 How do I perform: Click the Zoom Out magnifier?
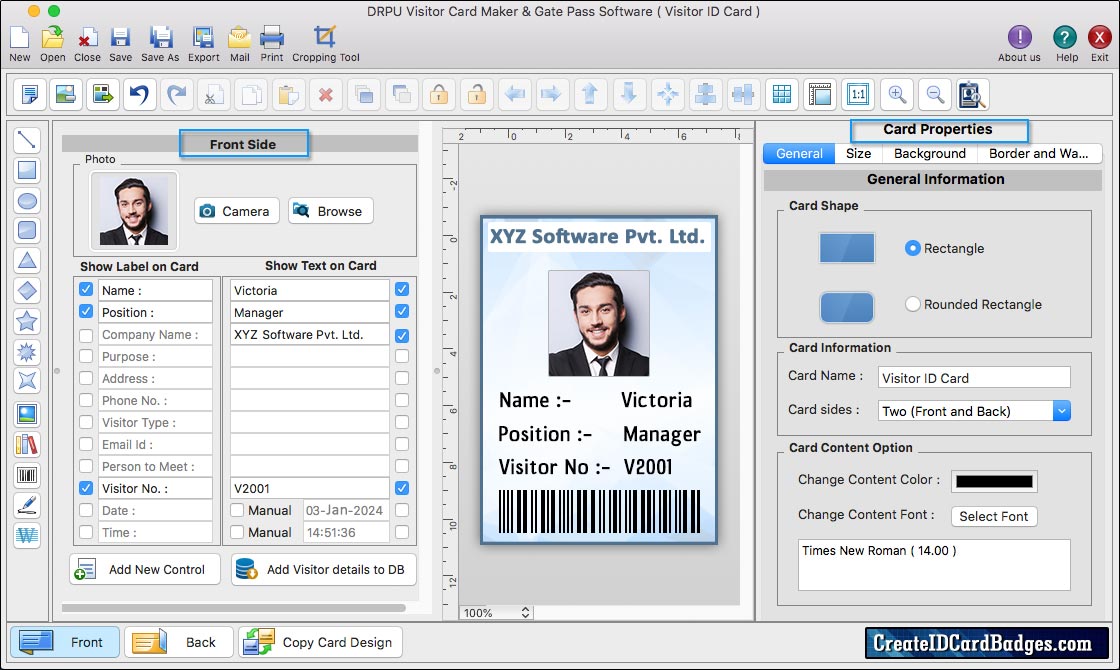click(x=934, y=94)
